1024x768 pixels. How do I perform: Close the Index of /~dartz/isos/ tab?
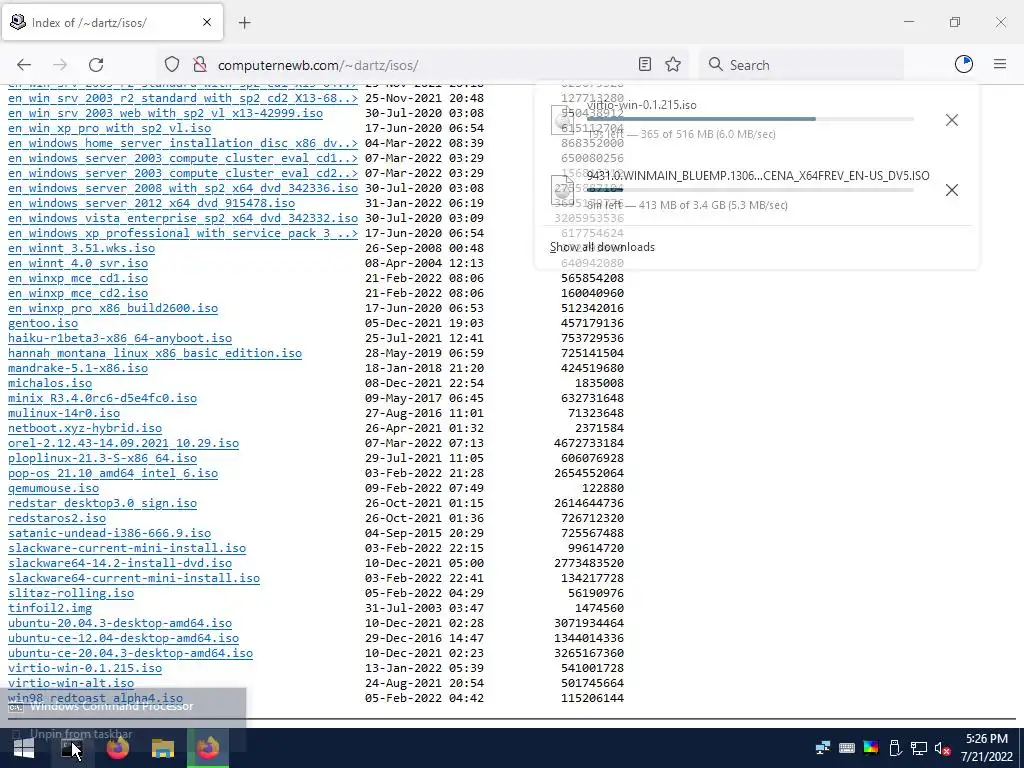pos(207,22)
